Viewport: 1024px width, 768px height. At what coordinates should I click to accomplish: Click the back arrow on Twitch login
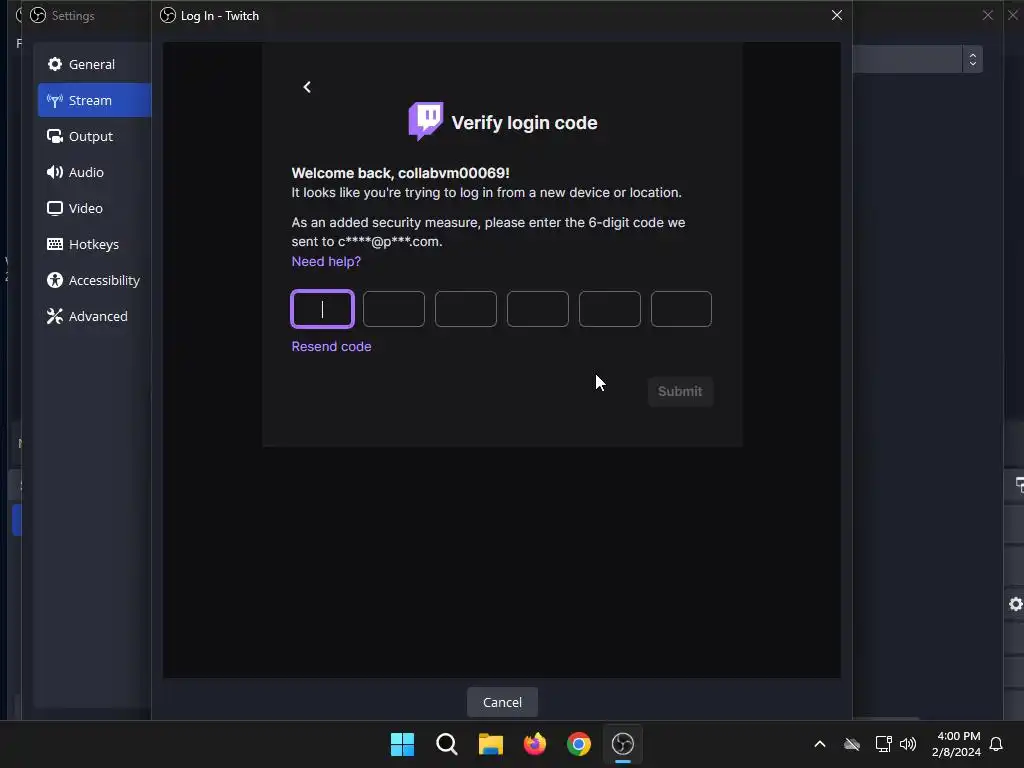coord(307,87)
